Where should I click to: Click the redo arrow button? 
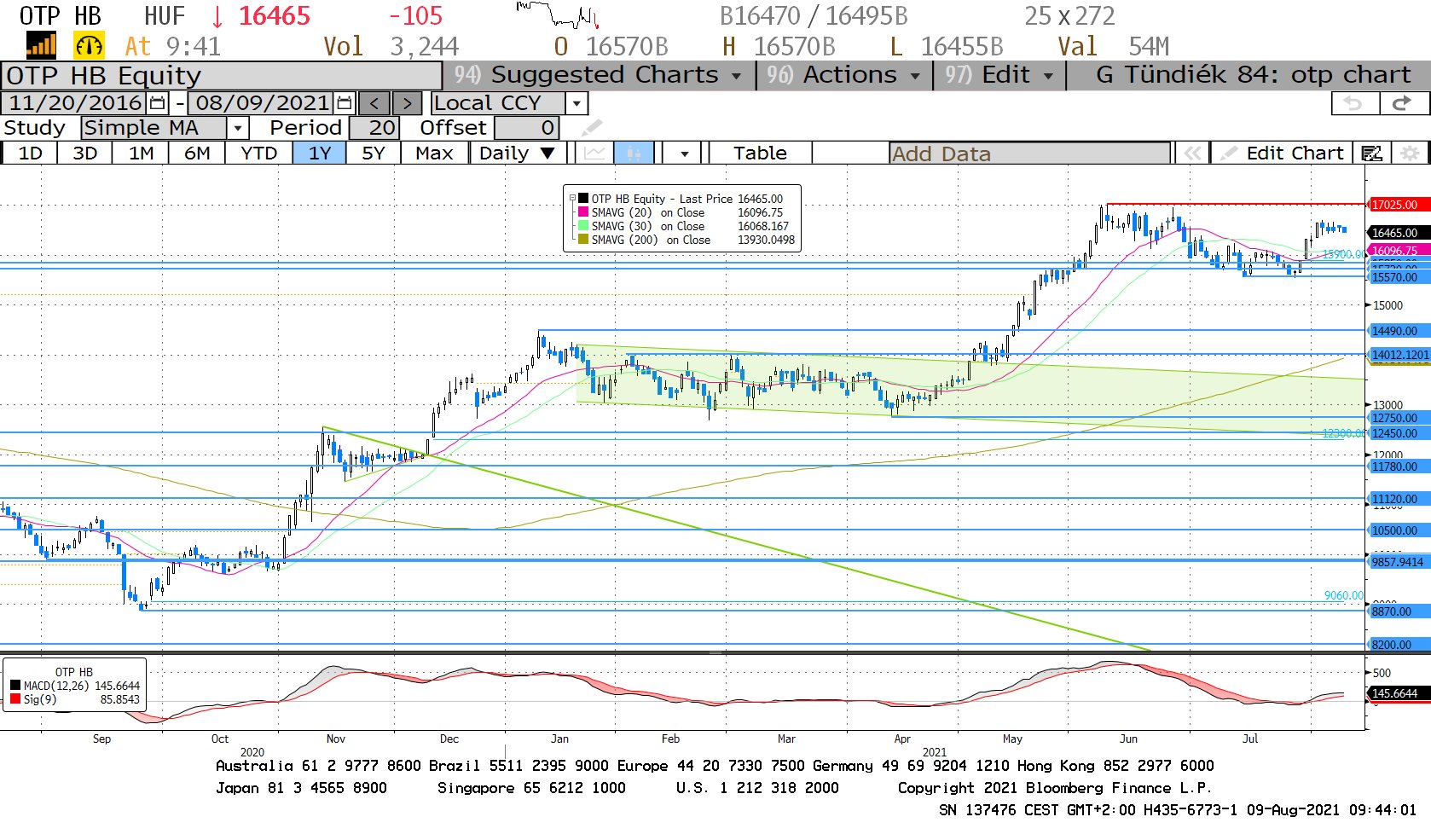pyautogui.click(x=1402, y=103)
